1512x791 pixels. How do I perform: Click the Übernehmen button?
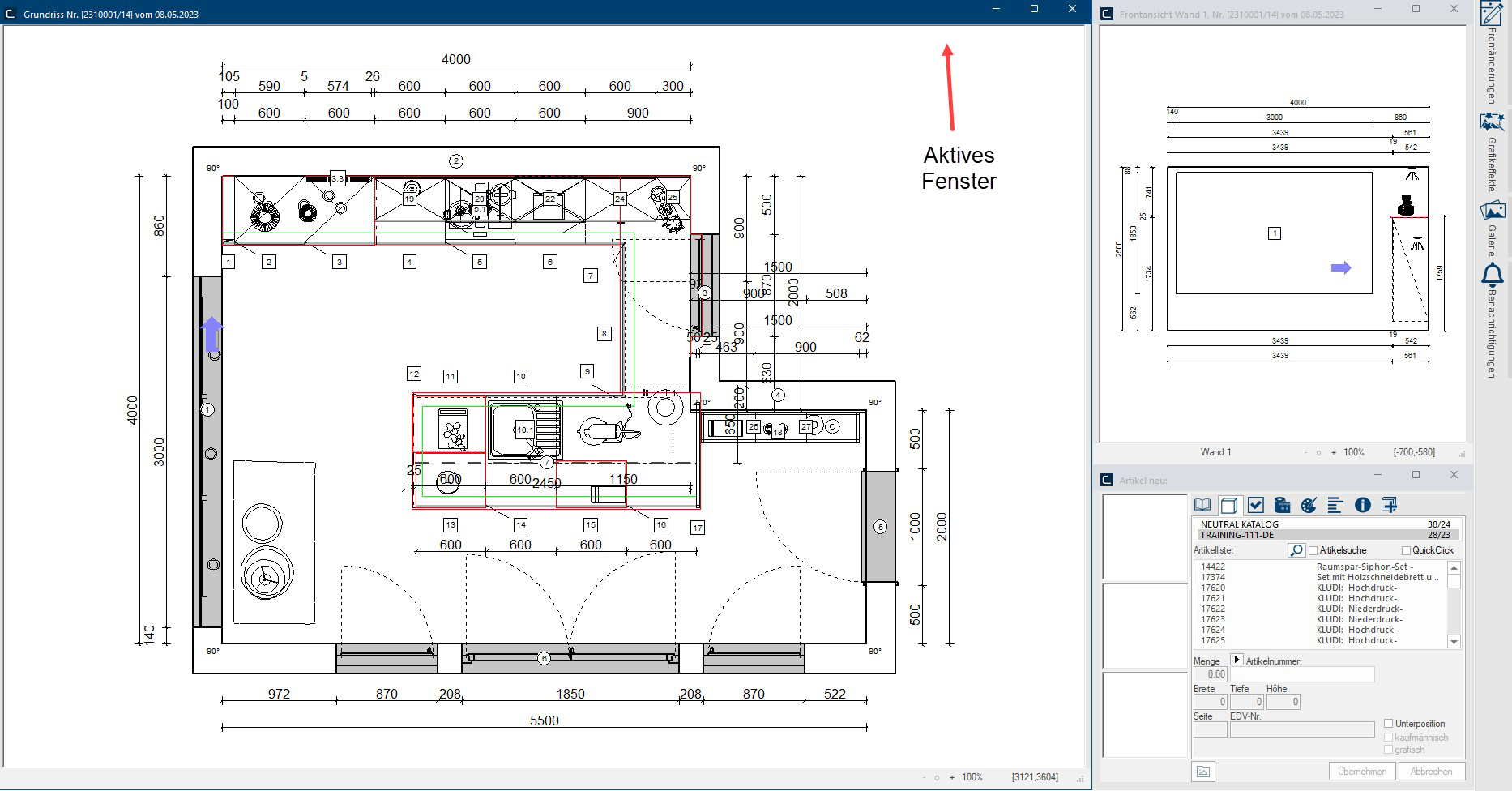(x=1362, y=772)
